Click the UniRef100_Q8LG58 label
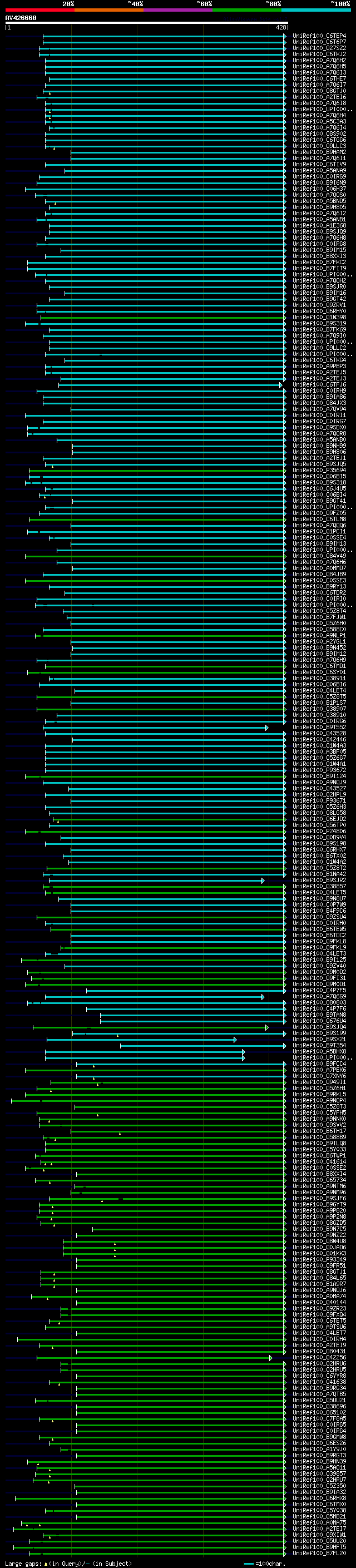The width and height of the screenshot is (356, 1568). click(x=319, y=813)
